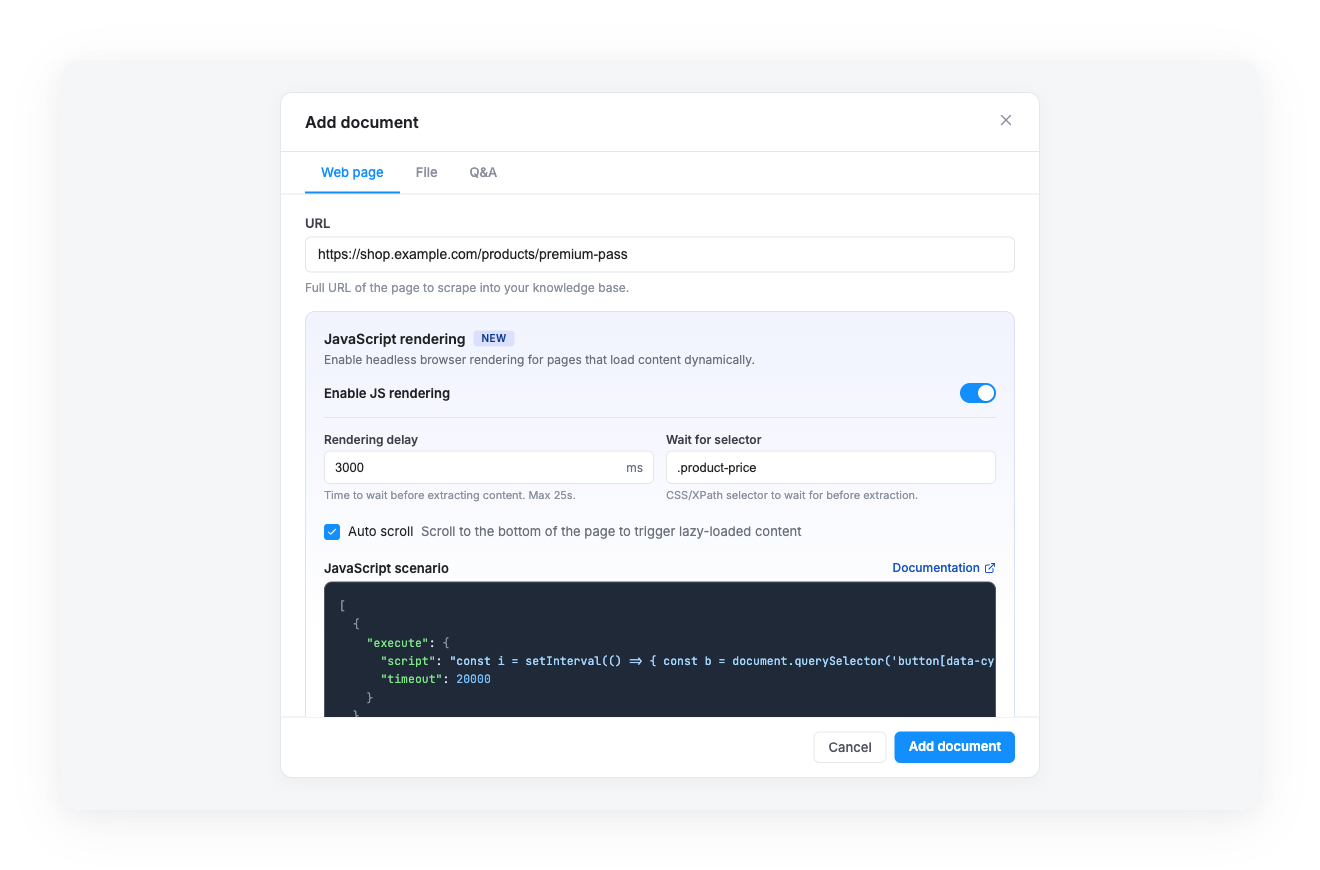Click the 'Enable JS rendering' label
Viewport: 1320px width, 870px height.
click(387, 393)
